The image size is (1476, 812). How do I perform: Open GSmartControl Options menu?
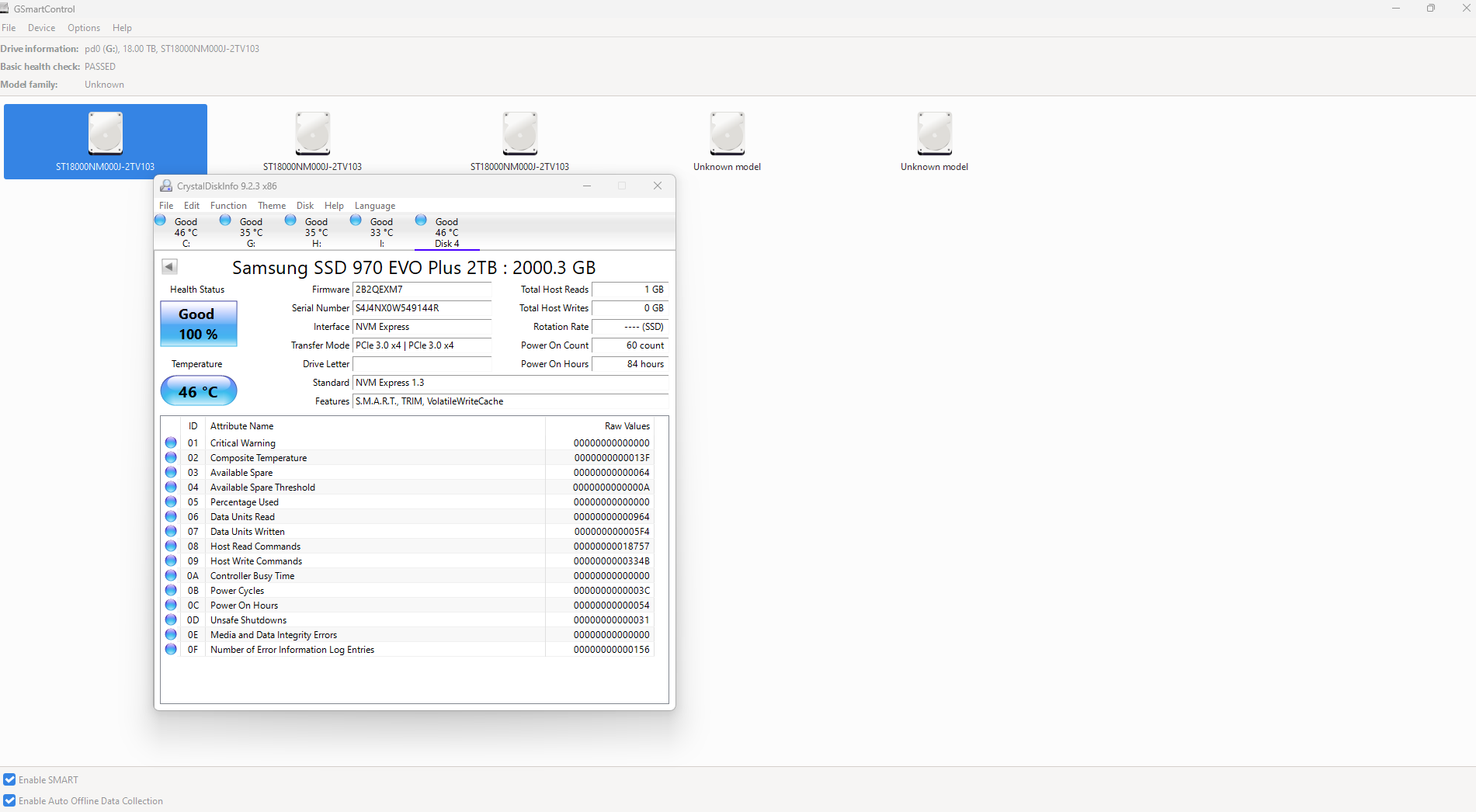click(x=84, y=28)
